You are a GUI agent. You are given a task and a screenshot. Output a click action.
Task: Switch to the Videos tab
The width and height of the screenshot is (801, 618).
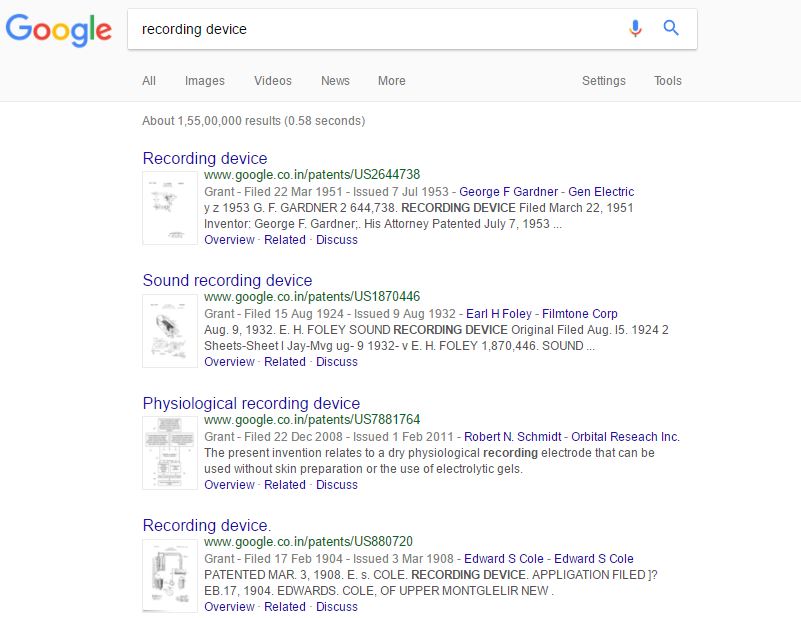pyautogui.click(x=273, y=81)
